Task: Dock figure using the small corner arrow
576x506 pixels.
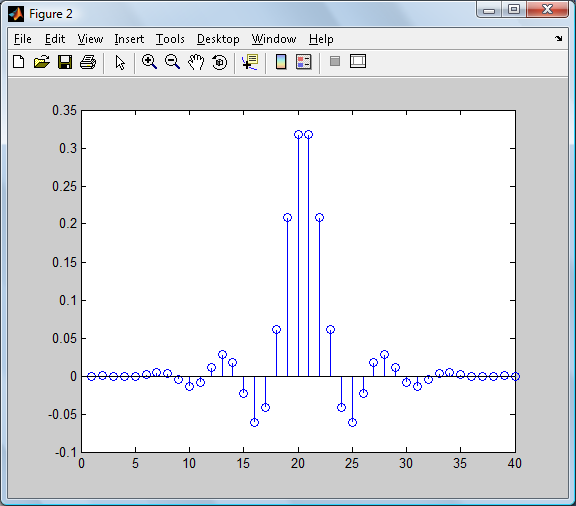Action: coord(559,38)
